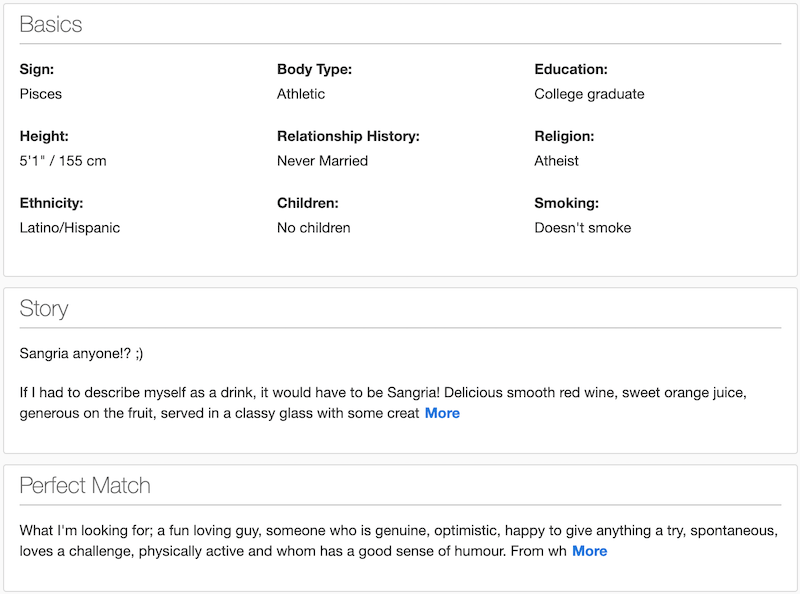Click the Atheist religion value
The width and height of the screenshot is (800, 594).
click(556, 161)
